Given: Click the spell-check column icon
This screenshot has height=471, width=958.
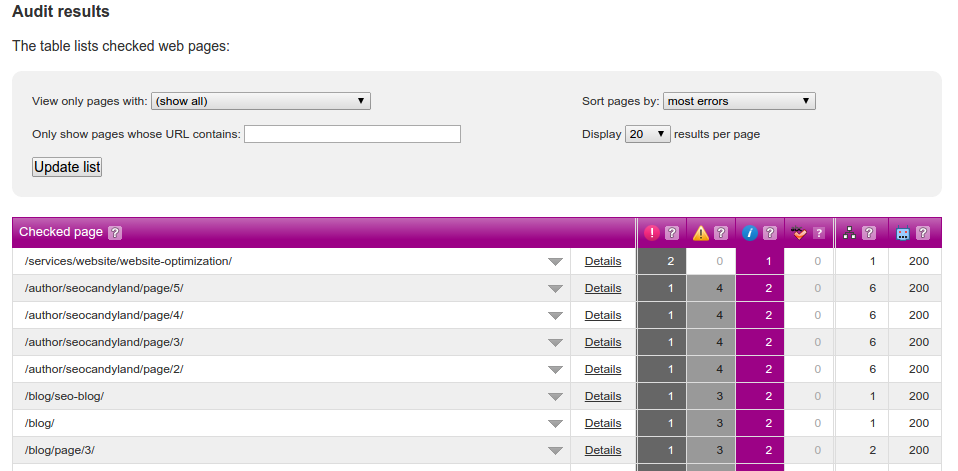Looking at the screenshot, I should pyautogui.click(x=799, y=233).
